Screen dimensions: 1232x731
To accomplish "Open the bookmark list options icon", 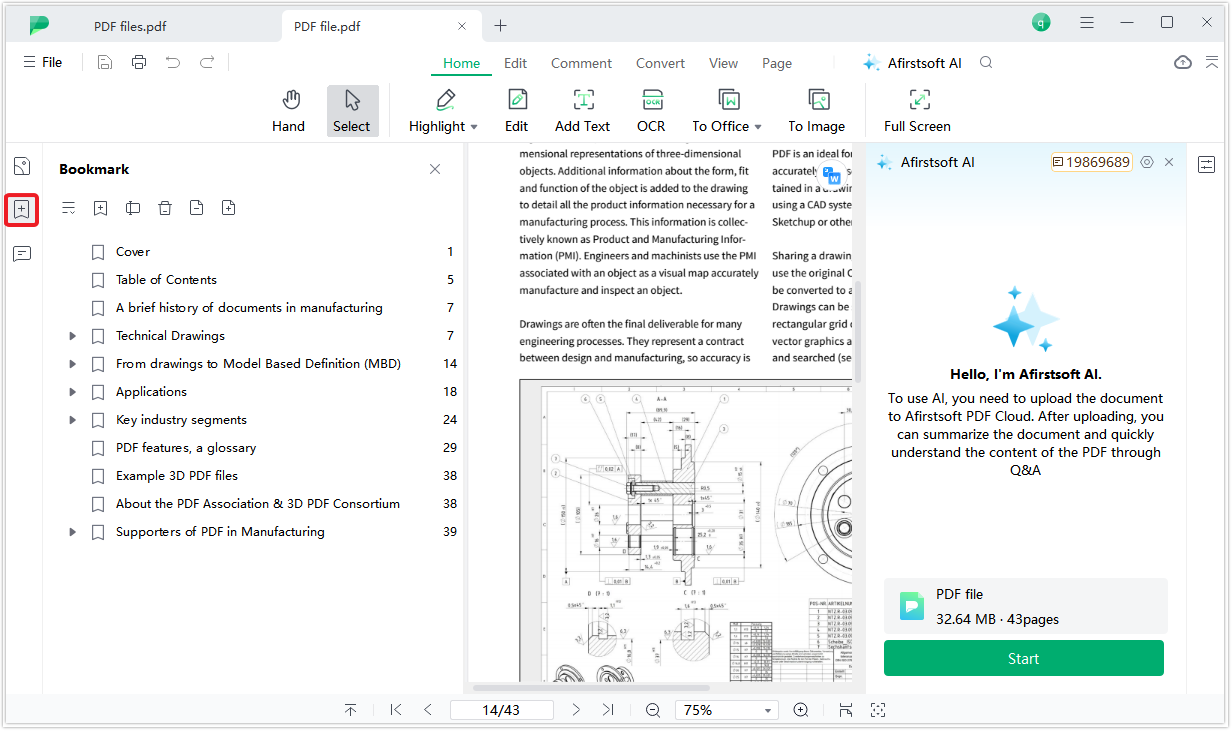I will (68, 208).
